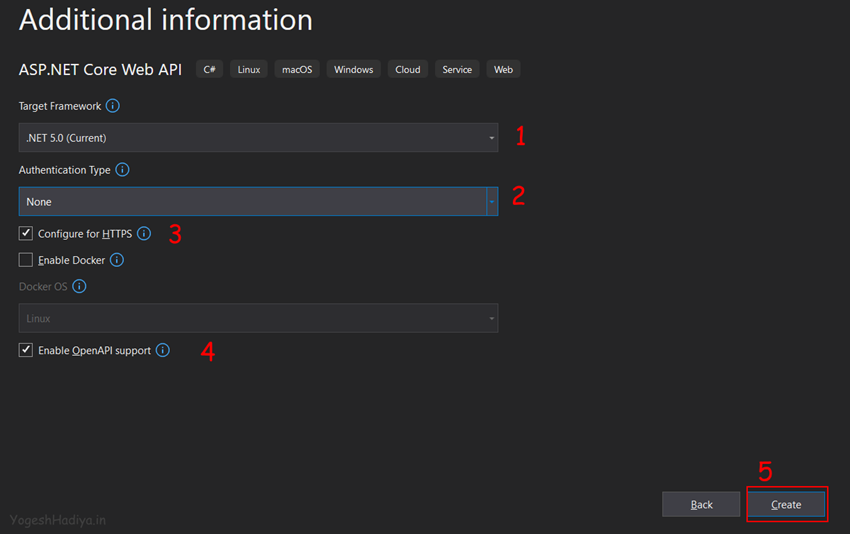Click info icon next to Configure for HTTPS
This screenshot has height=534, width=850.
144,234
